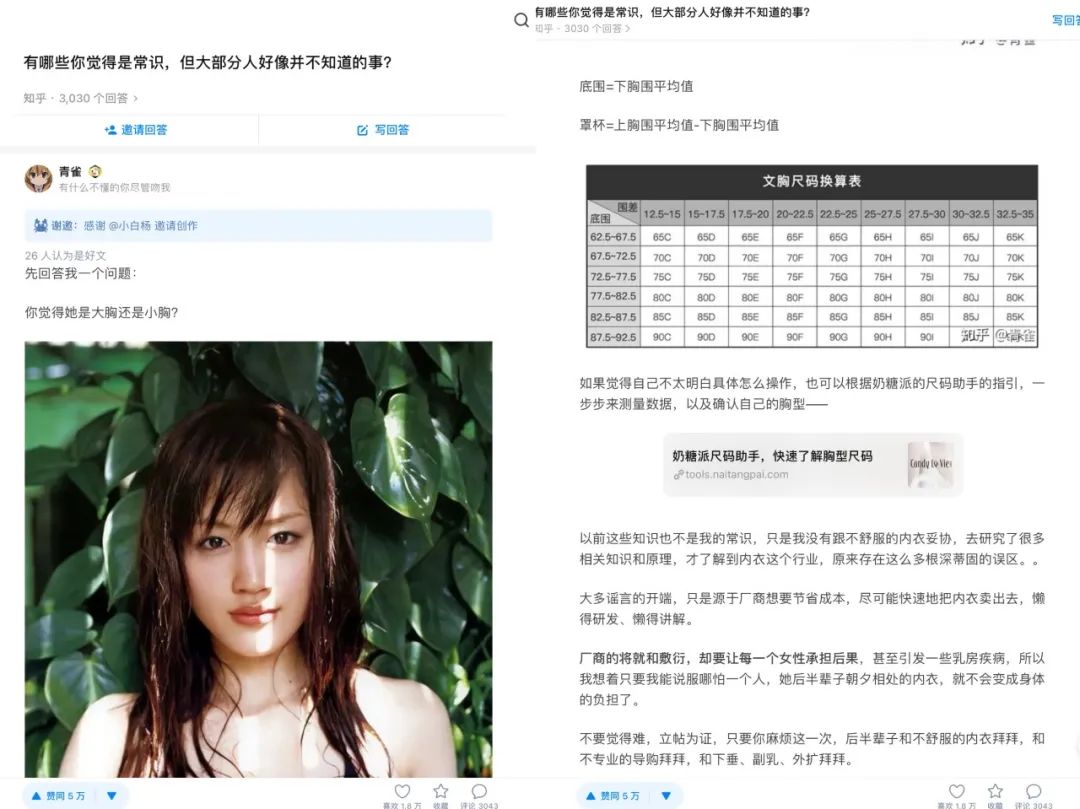This screenshot has height=809, width=1080.
Task: Toggle the downvote triangle in left bottom bar
Action: coord(112,796)
